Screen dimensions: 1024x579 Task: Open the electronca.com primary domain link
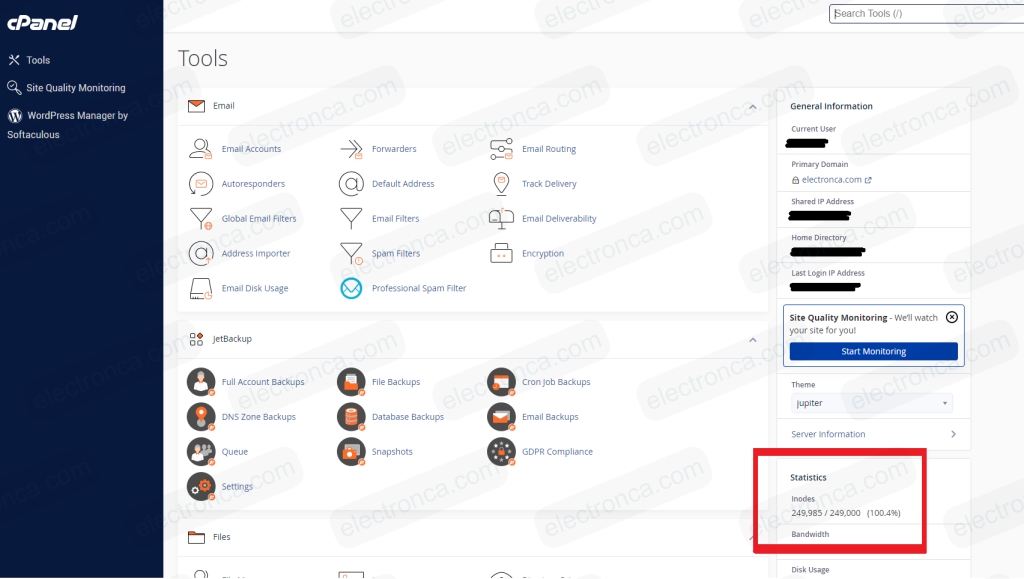tap(831, 180)
